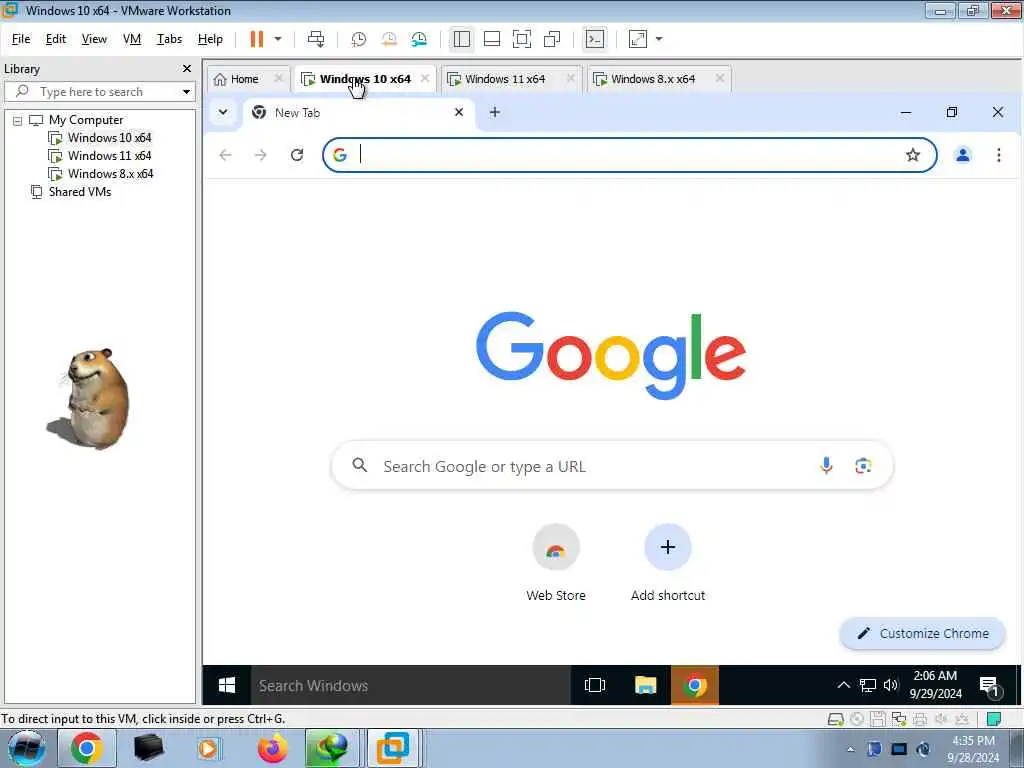Select Windows 10 x64 in Library tree
The width and height of the screenshot is (1024, 768).
(x=109, y=138)
